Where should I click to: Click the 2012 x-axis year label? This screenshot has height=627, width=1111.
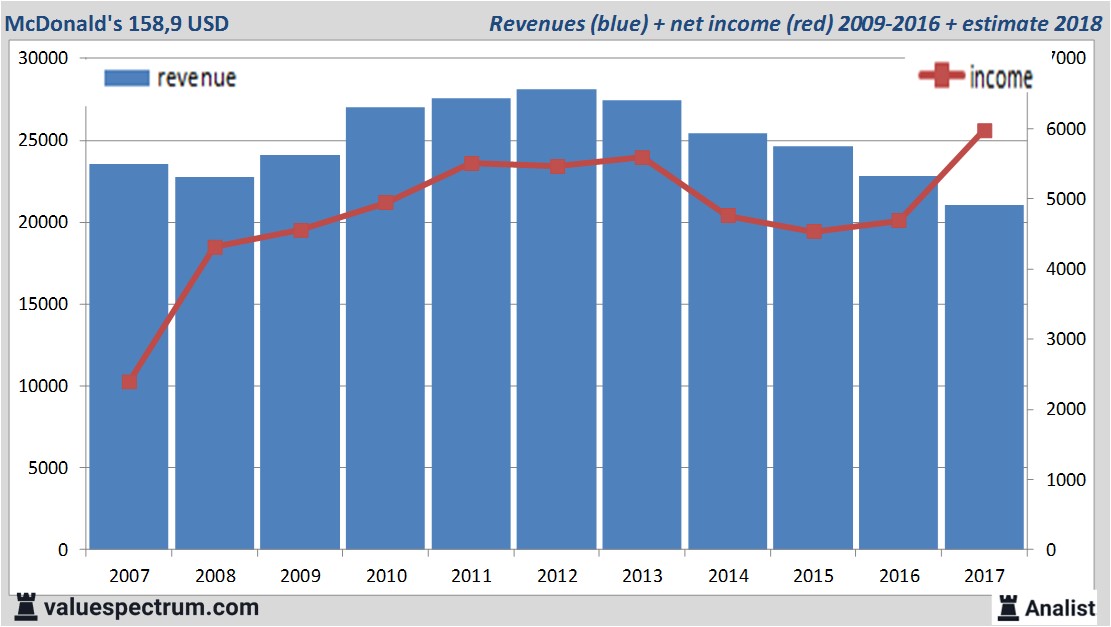tap(557, 575)
